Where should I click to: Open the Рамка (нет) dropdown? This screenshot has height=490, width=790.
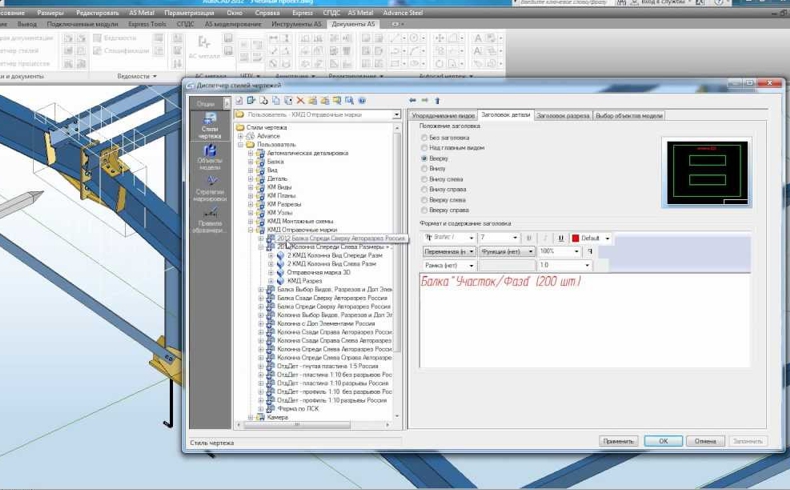[x=448, y=266]
